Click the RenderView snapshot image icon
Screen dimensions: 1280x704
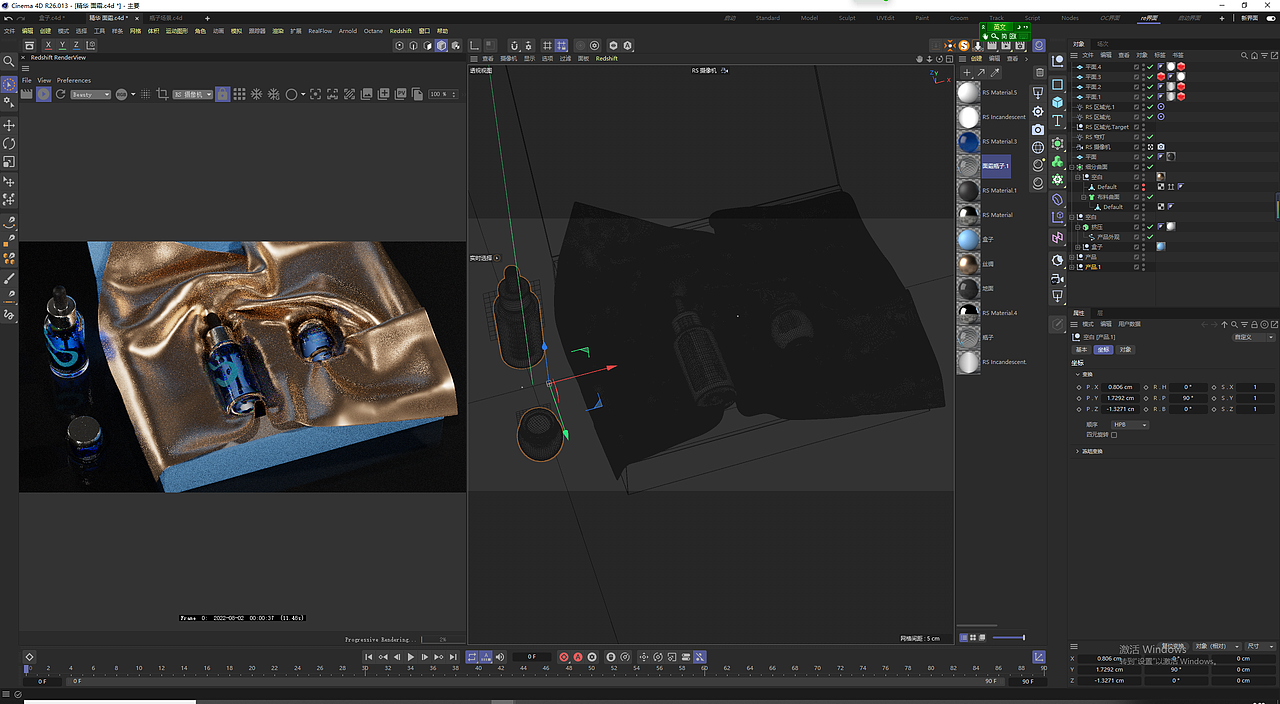point(367,94)
